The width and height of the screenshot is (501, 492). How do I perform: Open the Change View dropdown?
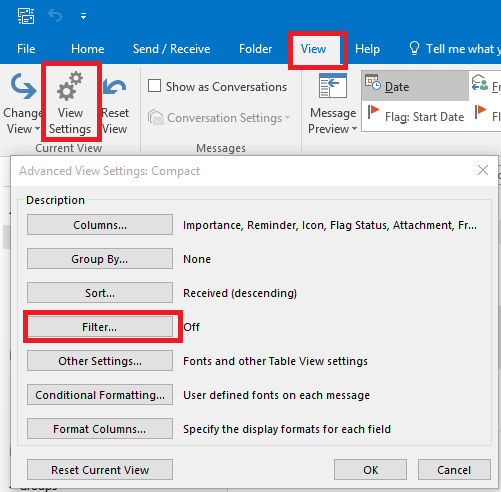click(22, 103)
